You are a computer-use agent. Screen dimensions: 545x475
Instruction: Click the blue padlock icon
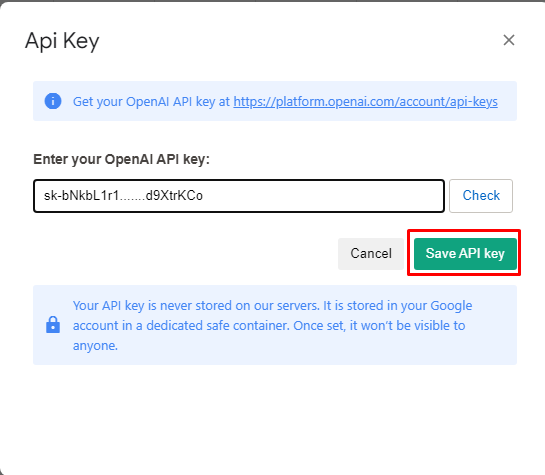(x=53, y=325)
